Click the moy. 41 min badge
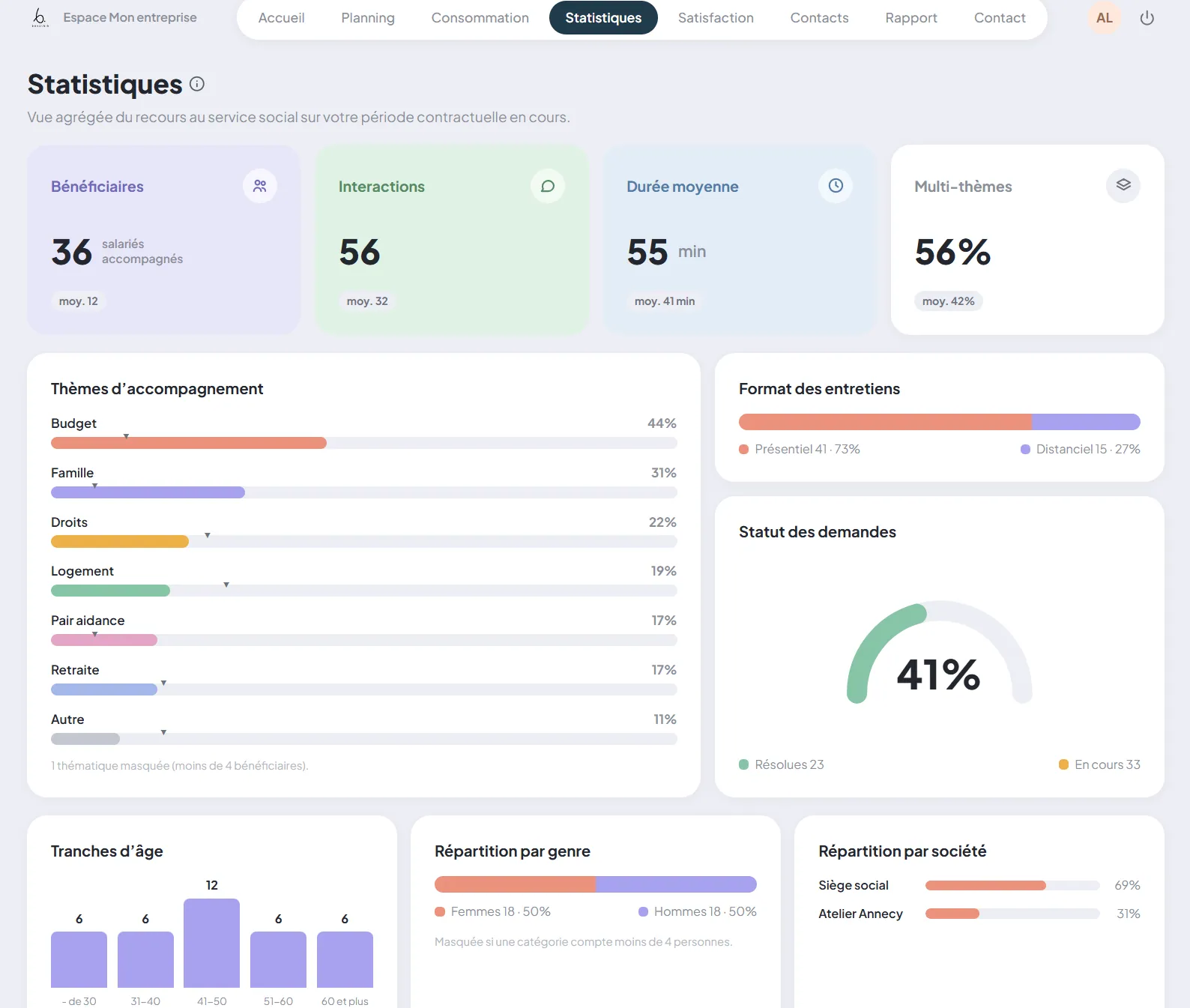The image size is (1190, 1008). pyautogui.click(x=665, y=301)
